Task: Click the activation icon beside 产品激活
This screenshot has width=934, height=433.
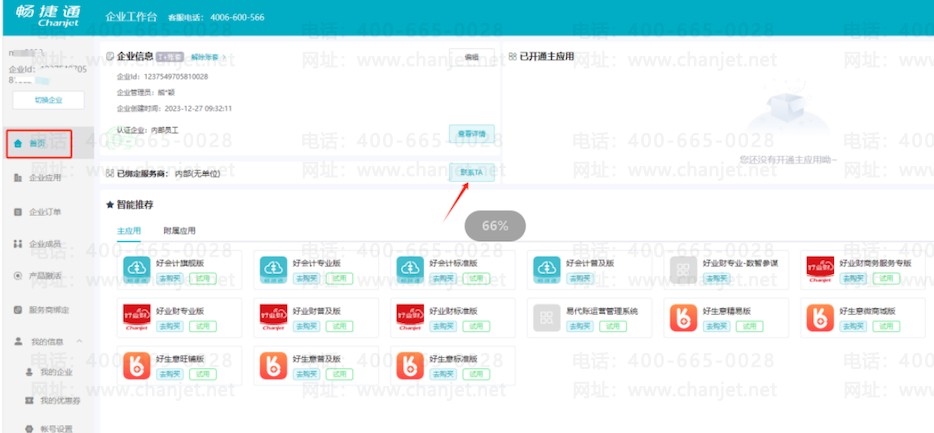Action: pyautogui.click(x=18, y=276)
